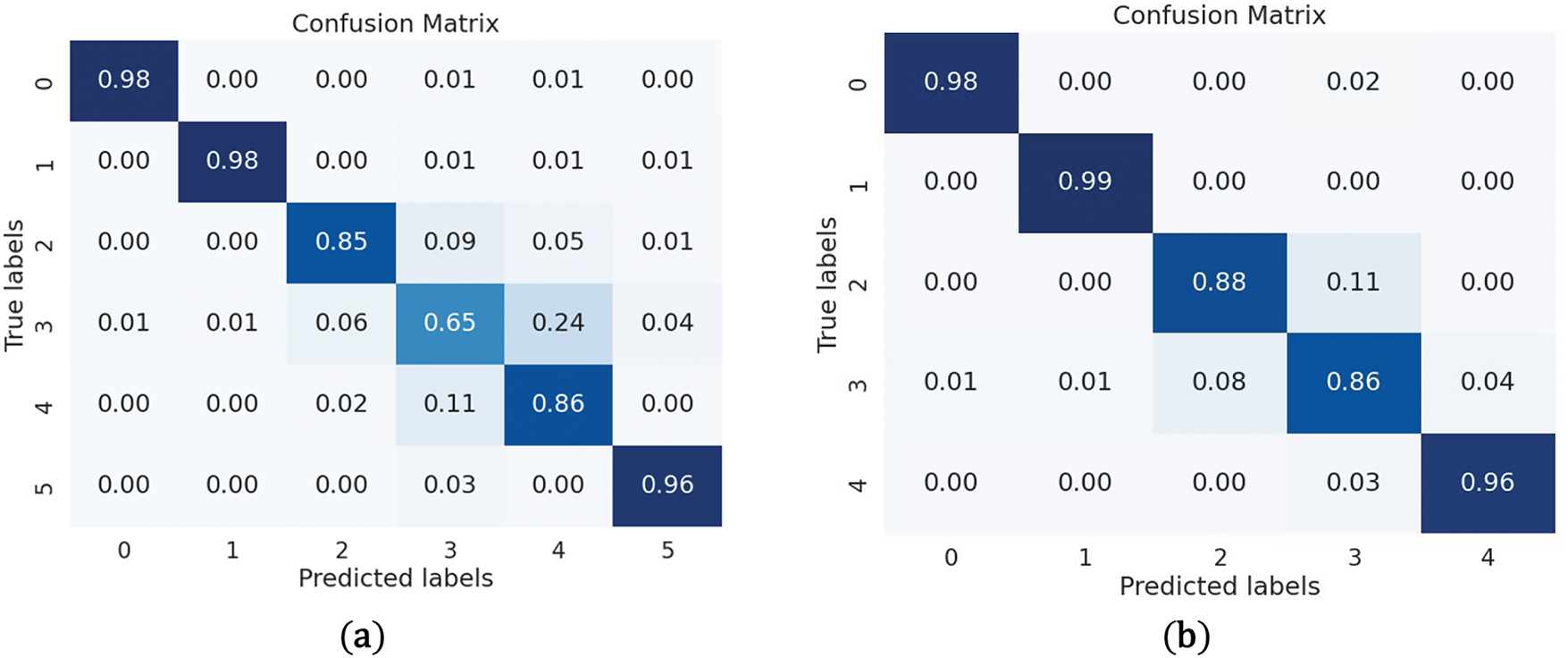Select the 0.88 cell in matrix (b)

[x=1219, y=283]
